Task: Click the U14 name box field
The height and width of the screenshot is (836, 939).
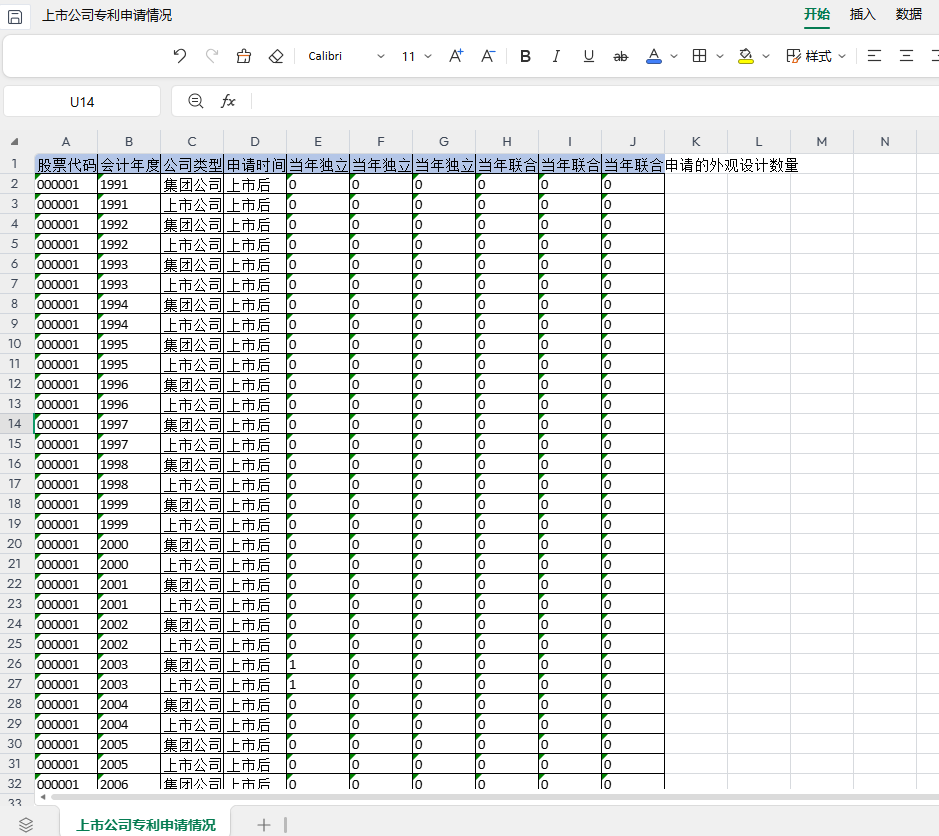Action: pyautogui.click(x=82, y=102)
